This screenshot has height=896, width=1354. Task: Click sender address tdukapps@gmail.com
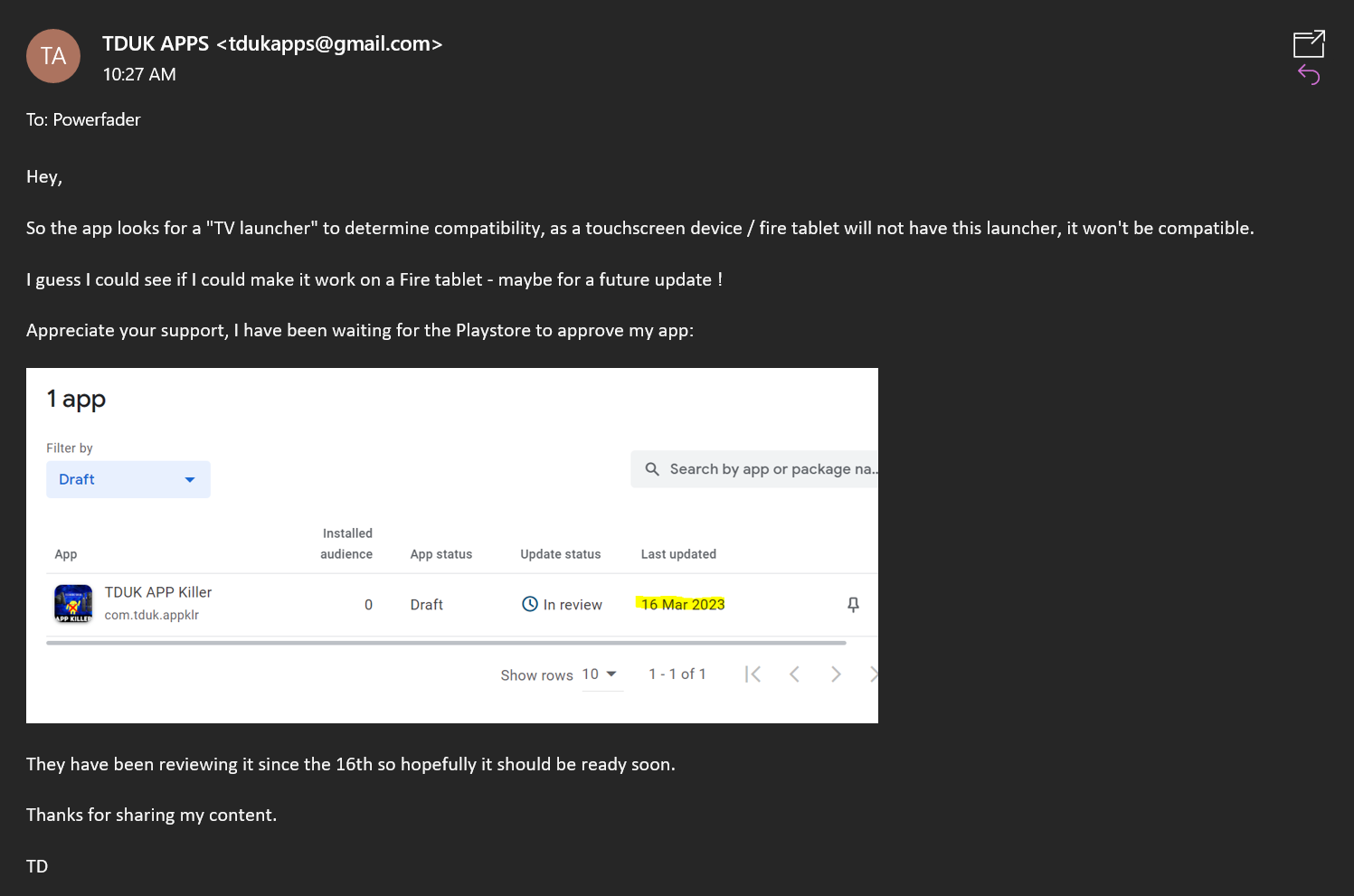[329, 43]
